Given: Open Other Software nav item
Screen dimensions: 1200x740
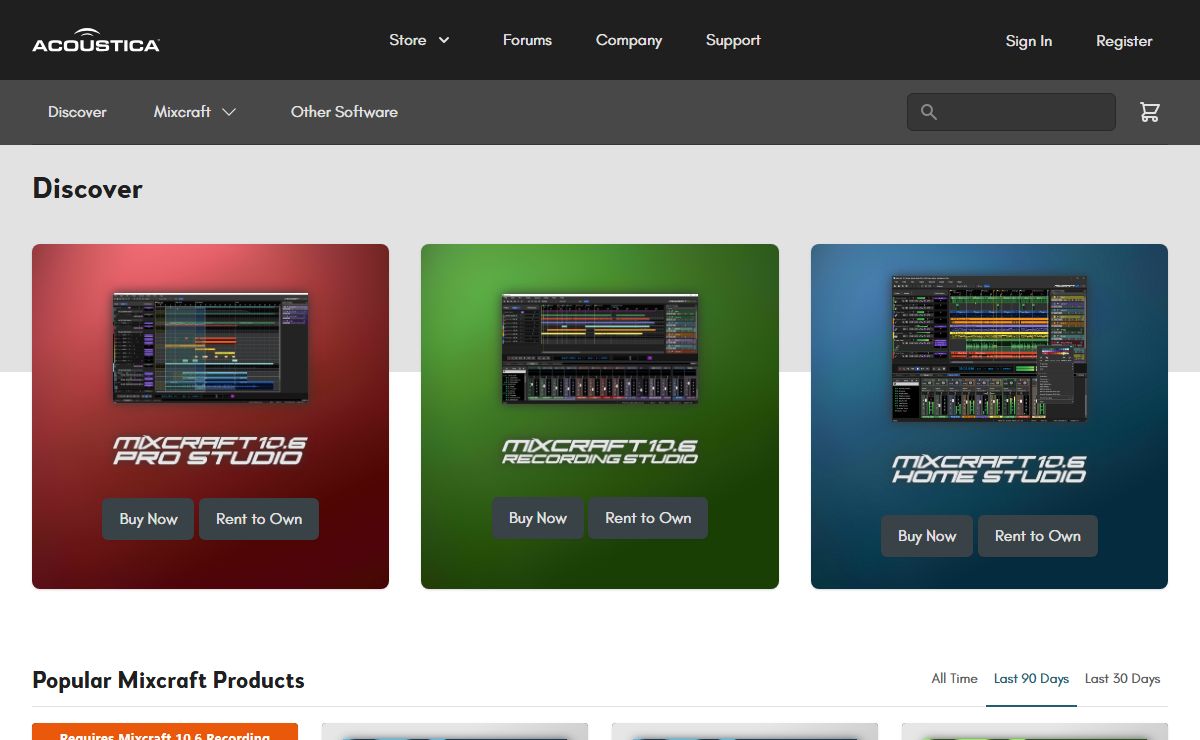Looking at the screenshot, I should click(344, 112).
